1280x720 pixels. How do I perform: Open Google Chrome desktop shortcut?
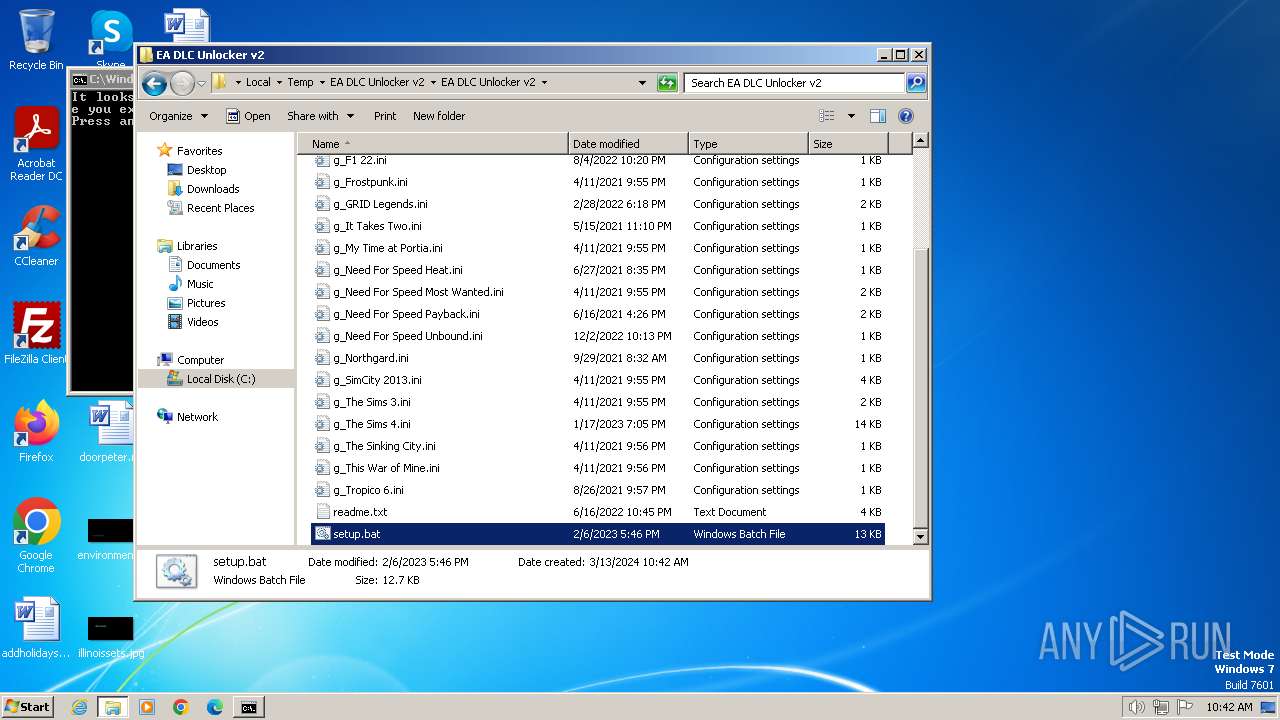(36, 536)
